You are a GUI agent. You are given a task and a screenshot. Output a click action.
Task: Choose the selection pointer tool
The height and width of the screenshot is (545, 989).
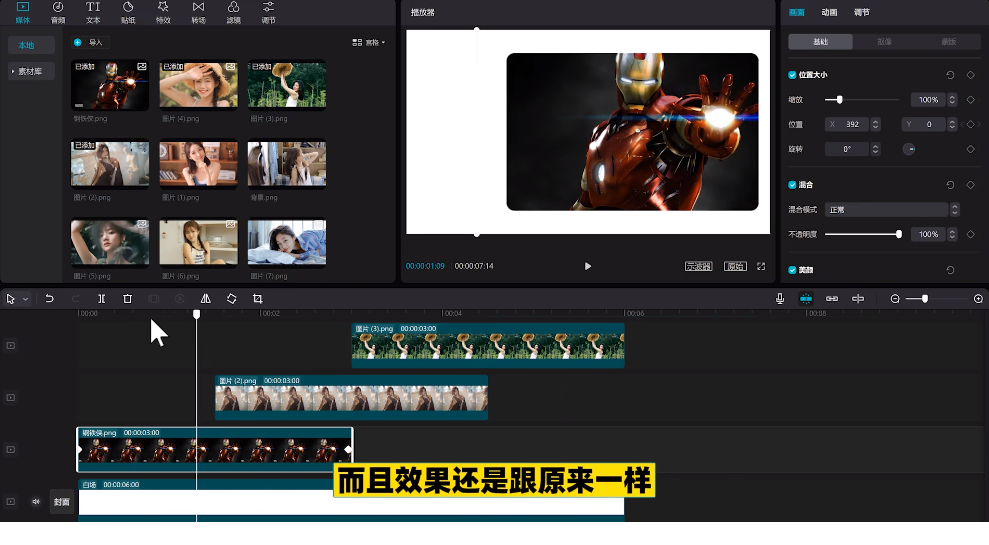tap(11, 299)
